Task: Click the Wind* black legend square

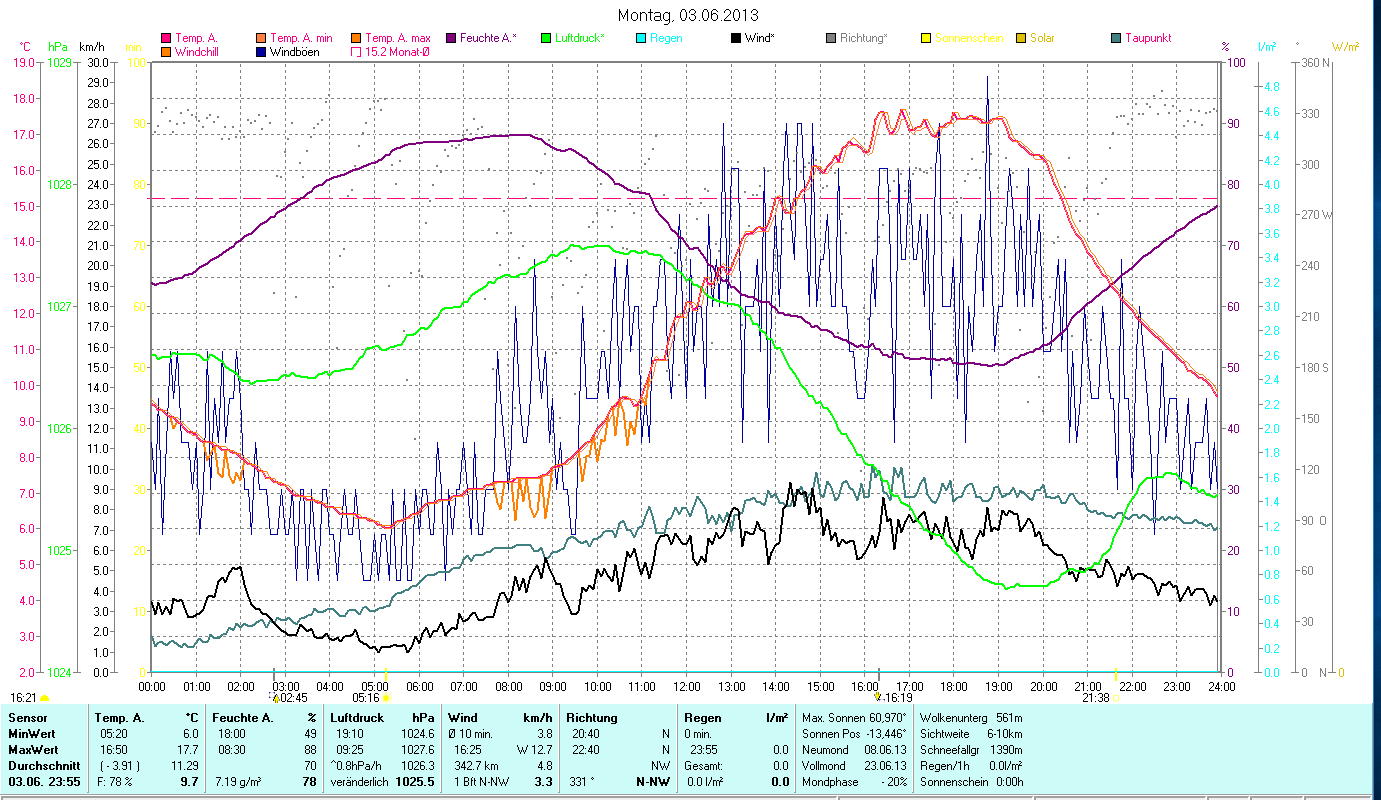Action: (736, 38)
